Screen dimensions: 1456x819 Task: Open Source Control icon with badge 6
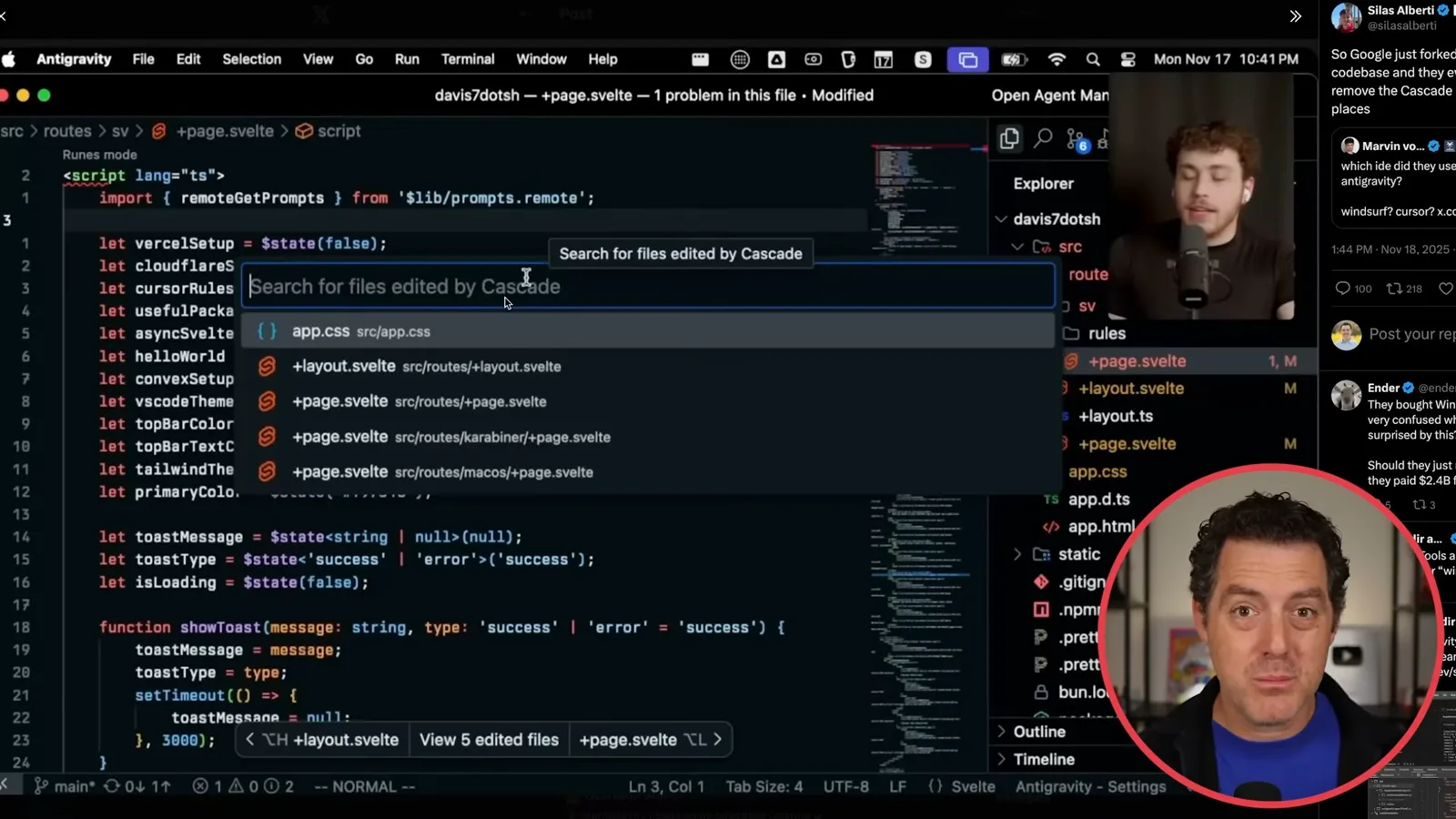coord(1077,140)
